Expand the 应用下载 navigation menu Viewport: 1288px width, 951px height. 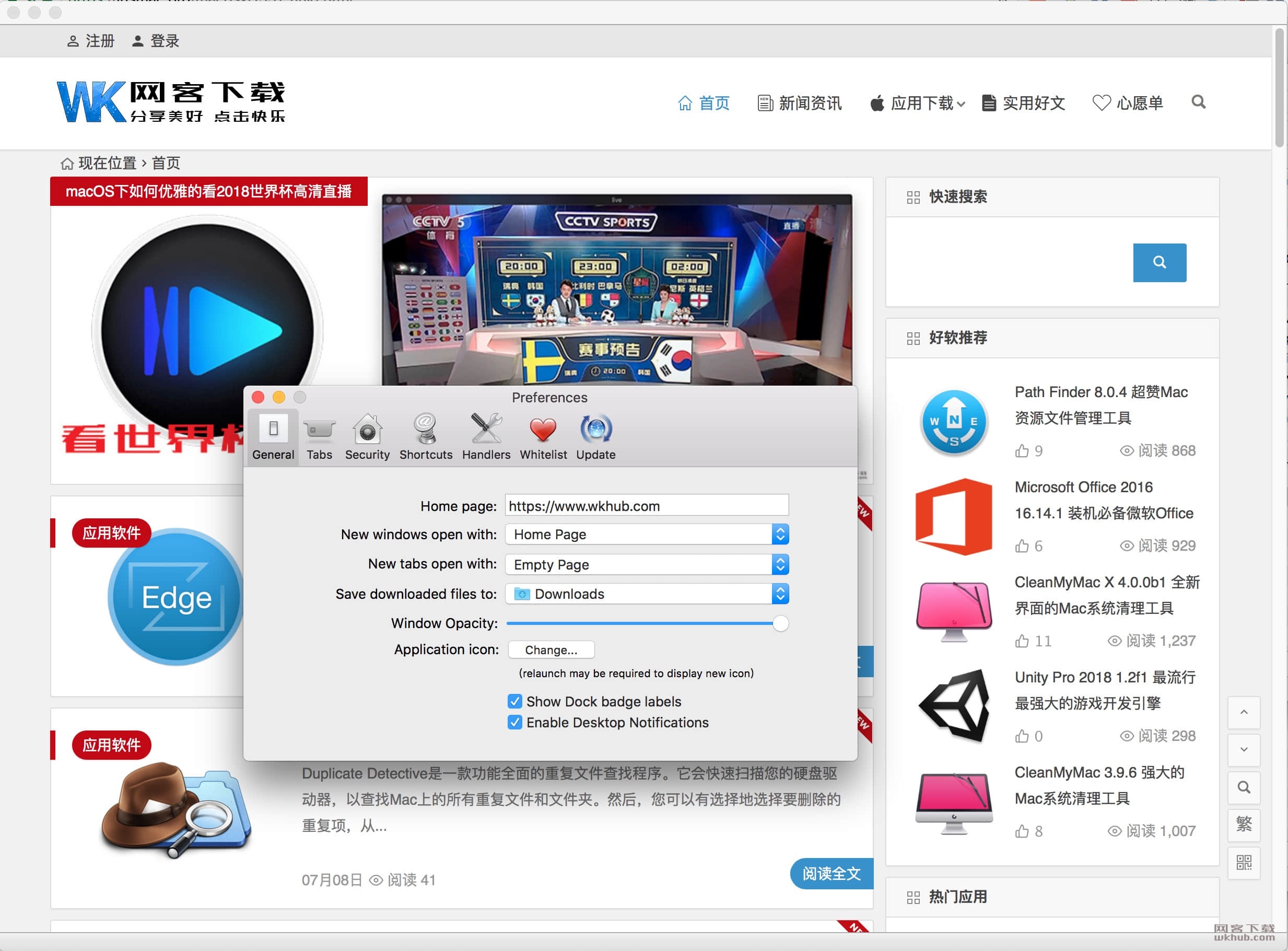coord(917,103)
